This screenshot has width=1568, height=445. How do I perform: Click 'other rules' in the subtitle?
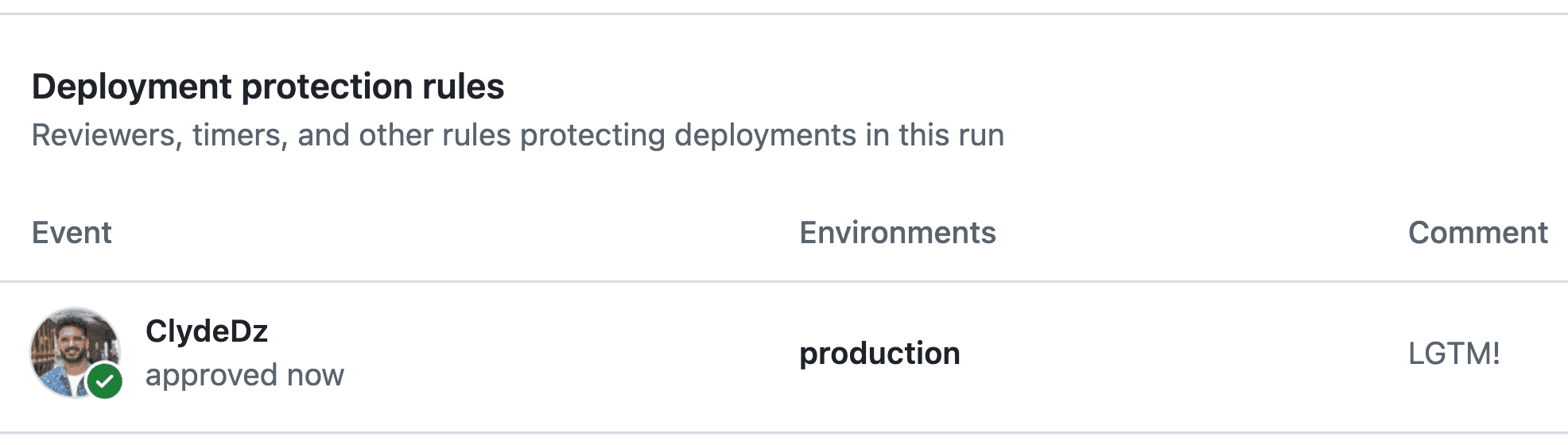tap(435, 135)
